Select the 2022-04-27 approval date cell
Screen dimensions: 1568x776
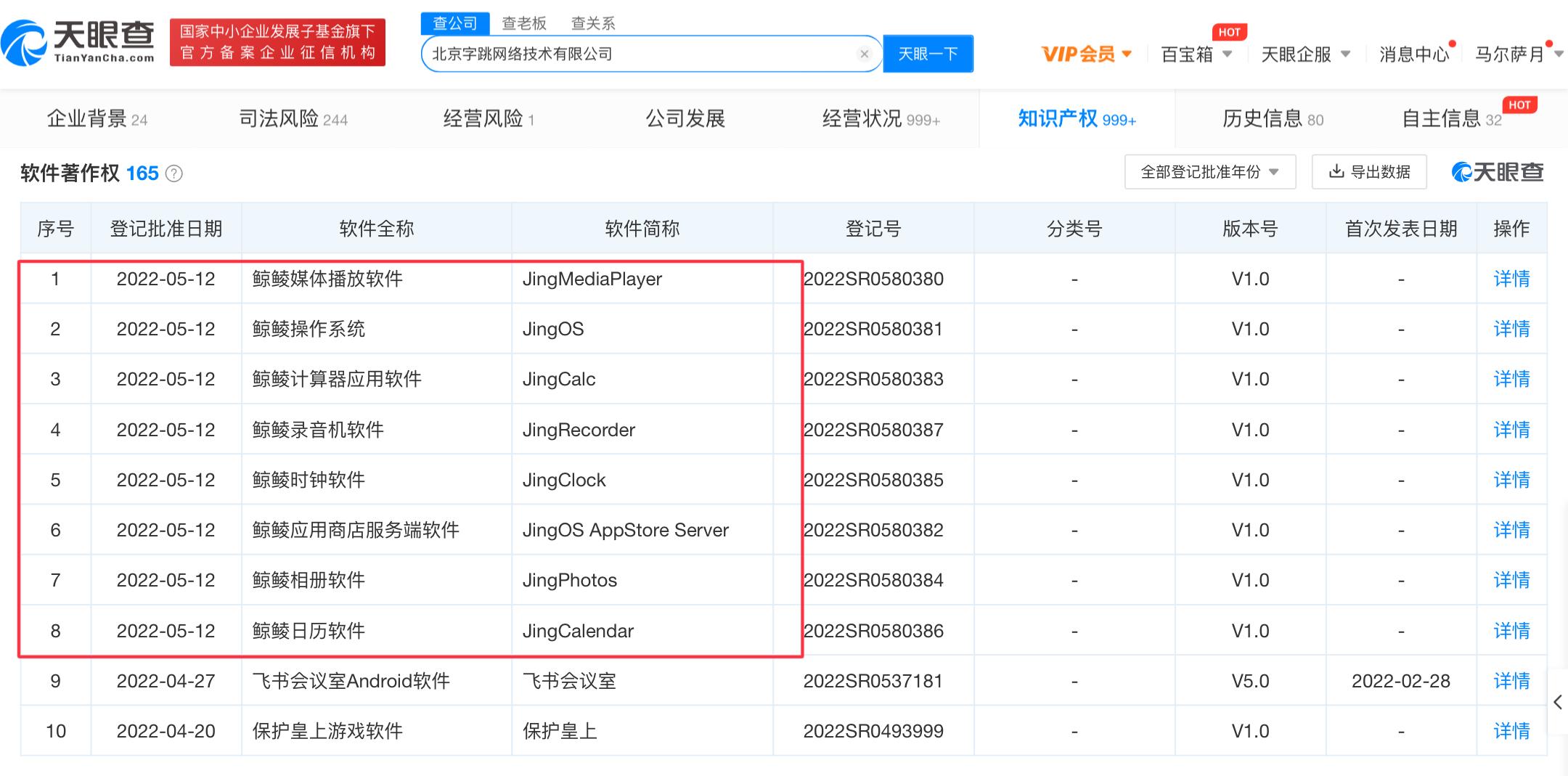pyautogui.click(x=166, y=681)
